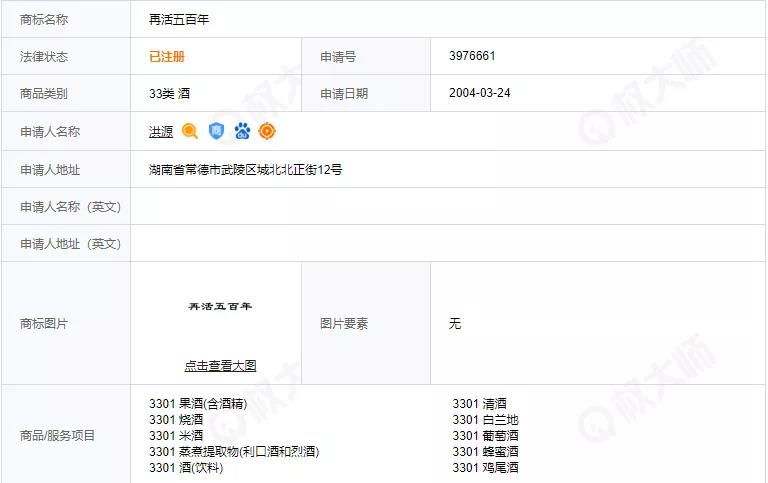Open Baidu search via paw icon

(242, 131)
